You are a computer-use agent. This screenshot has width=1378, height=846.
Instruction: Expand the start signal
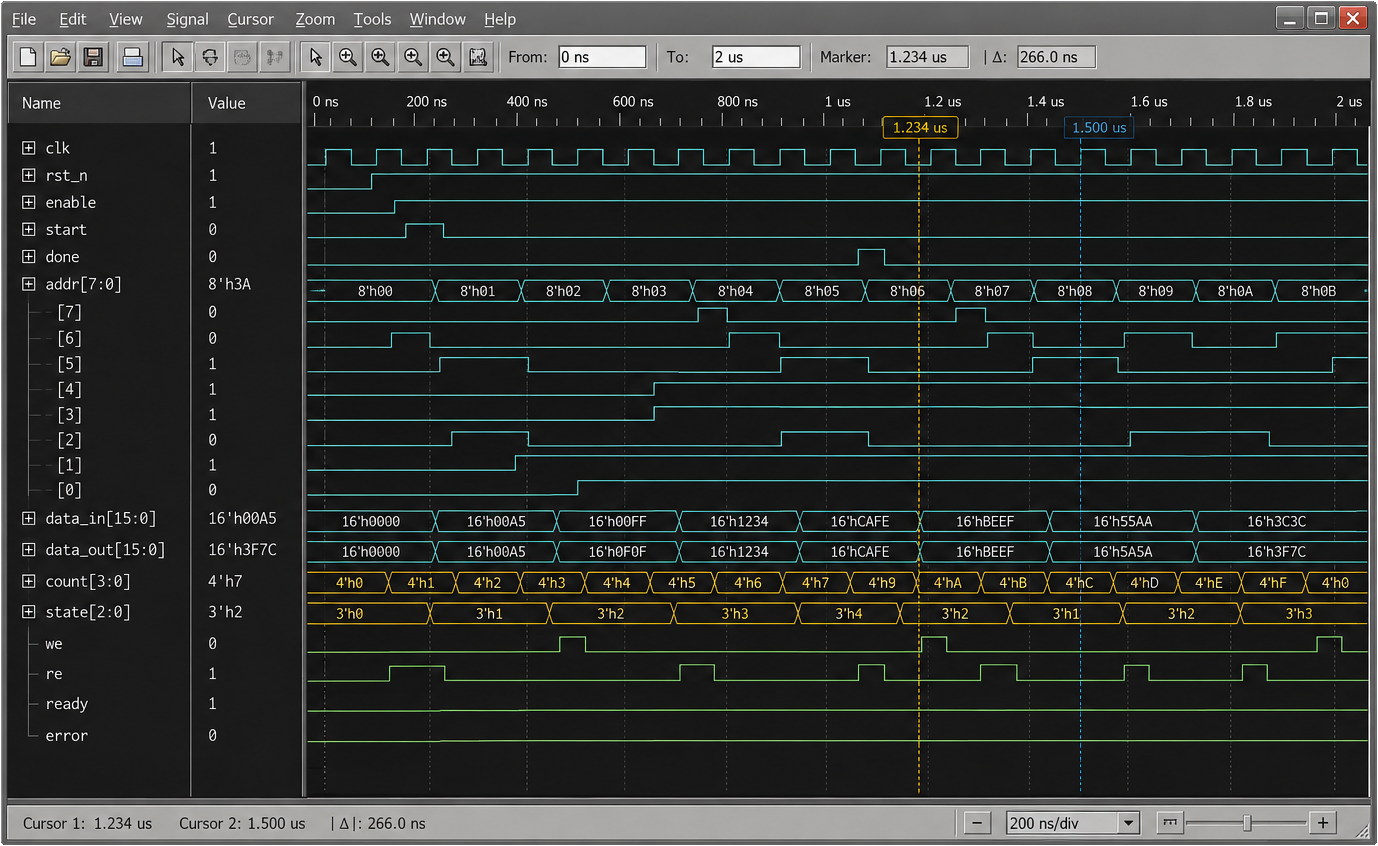point(28,230)
